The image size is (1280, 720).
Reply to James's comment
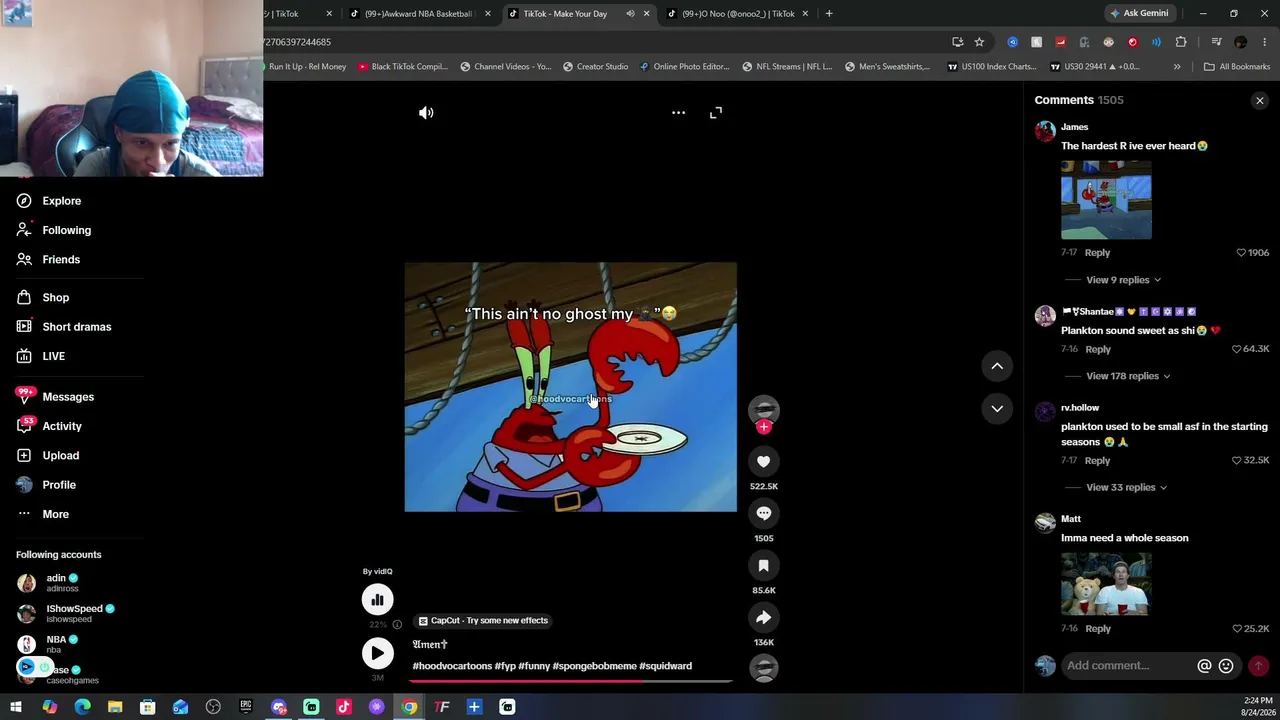tap(1097, 253)
